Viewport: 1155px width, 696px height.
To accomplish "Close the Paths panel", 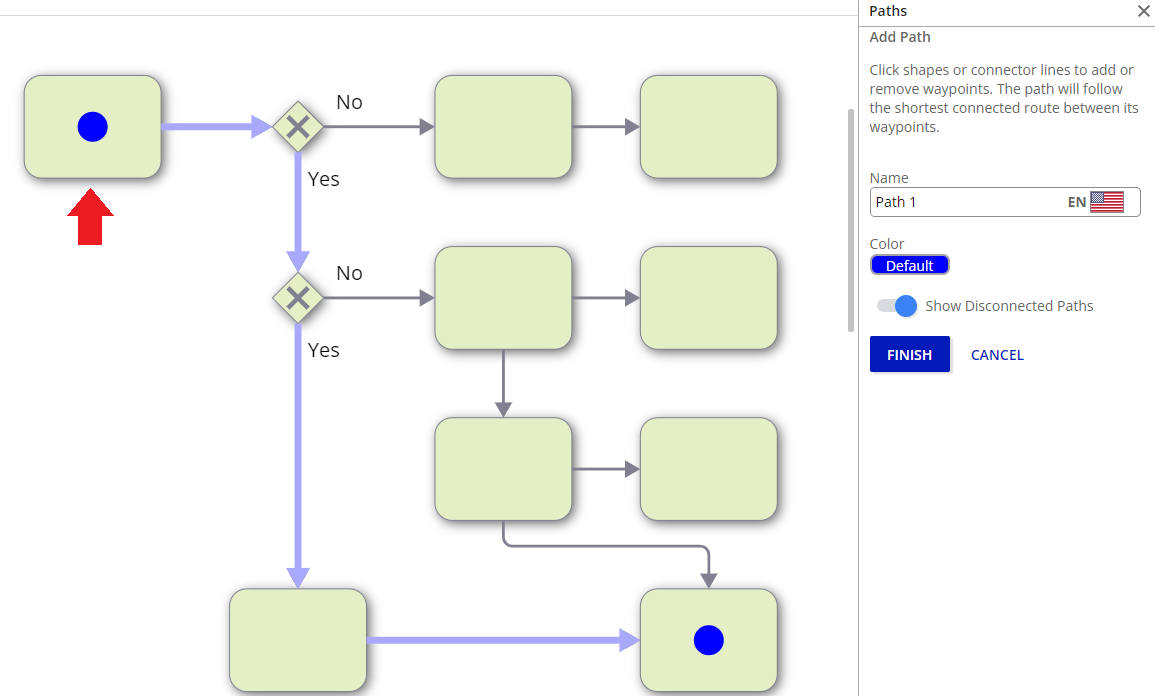I will click(1143, 11).
